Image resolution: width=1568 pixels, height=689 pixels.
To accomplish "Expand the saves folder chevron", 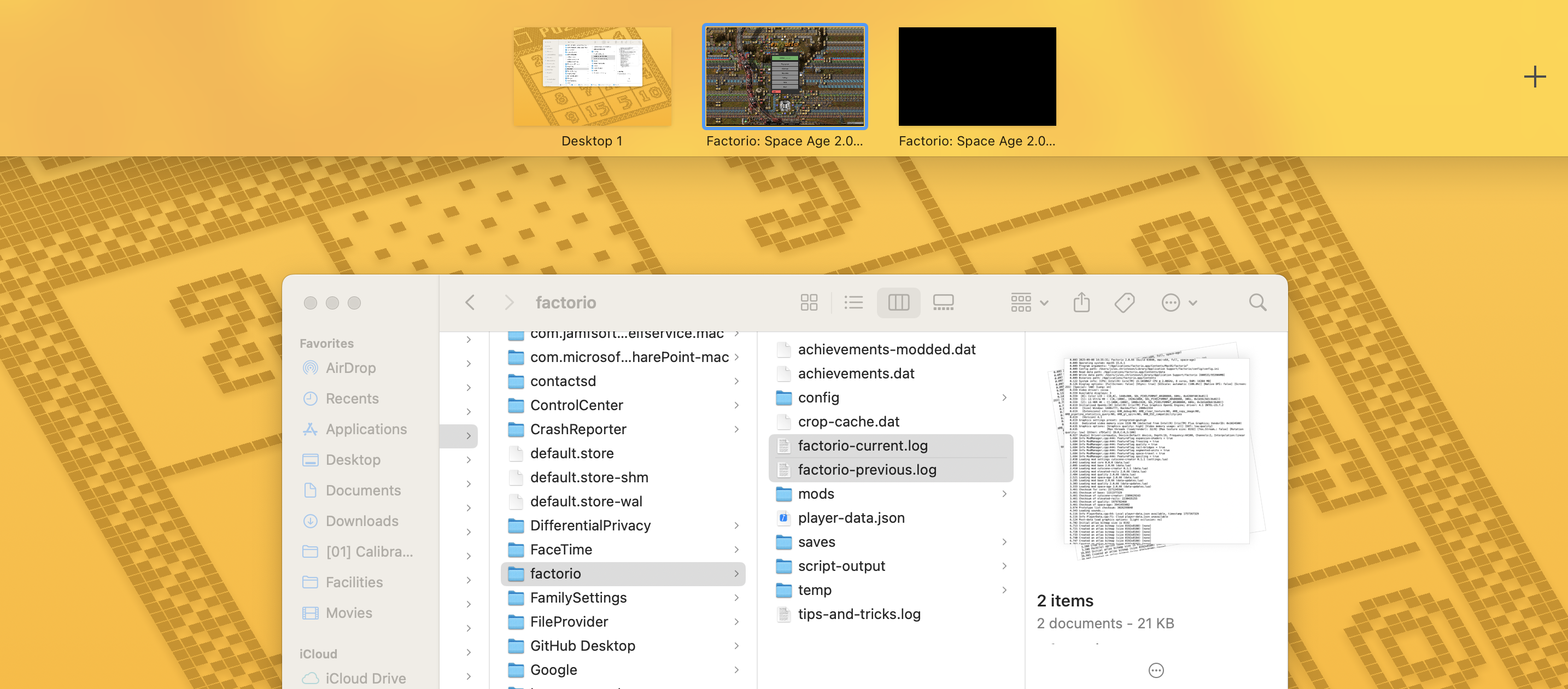I will [1004, 541].
